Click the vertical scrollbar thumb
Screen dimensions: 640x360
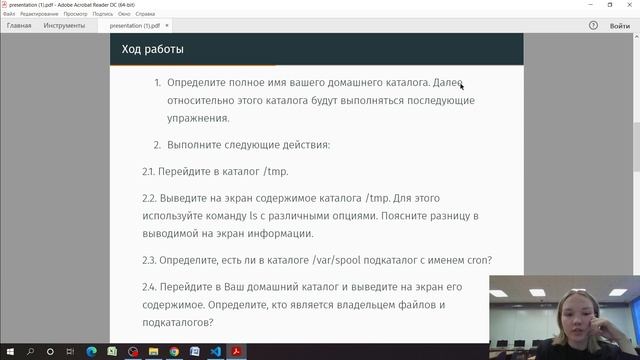coord(636,147)
